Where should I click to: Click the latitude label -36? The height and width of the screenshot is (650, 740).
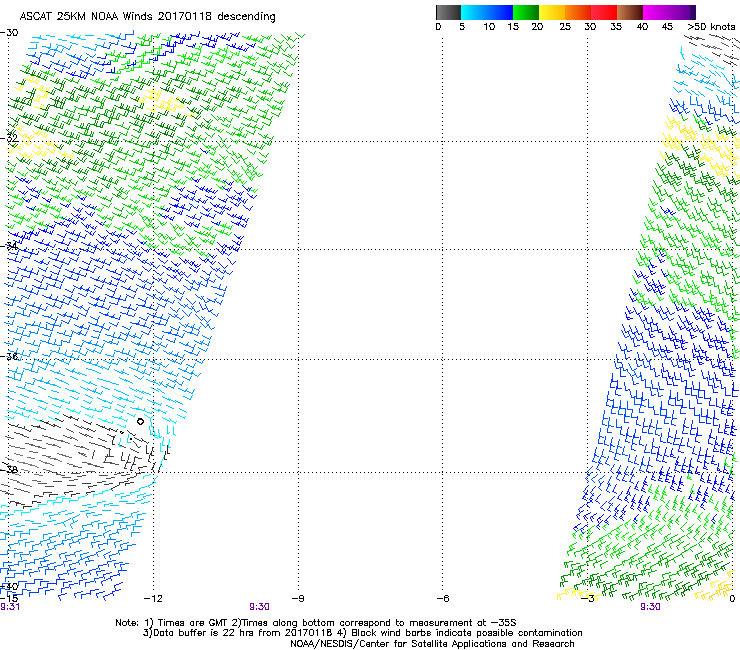tap(9, 356)
